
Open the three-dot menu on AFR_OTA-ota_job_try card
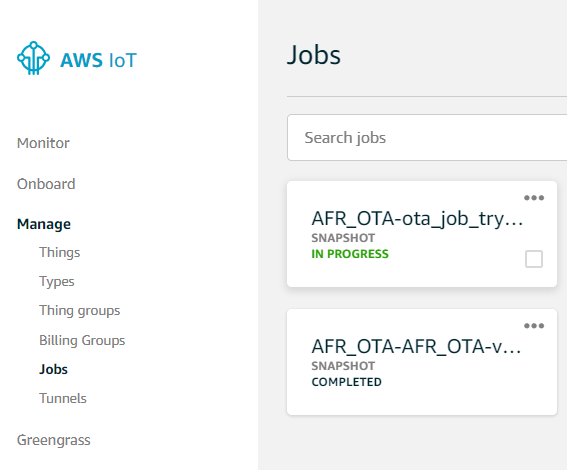[534, 198]
